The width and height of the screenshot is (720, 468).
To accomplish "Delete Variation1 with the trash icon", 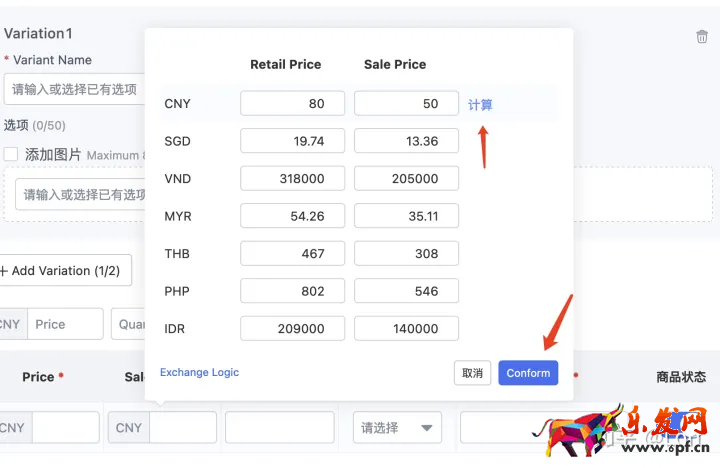I will 702,37.
